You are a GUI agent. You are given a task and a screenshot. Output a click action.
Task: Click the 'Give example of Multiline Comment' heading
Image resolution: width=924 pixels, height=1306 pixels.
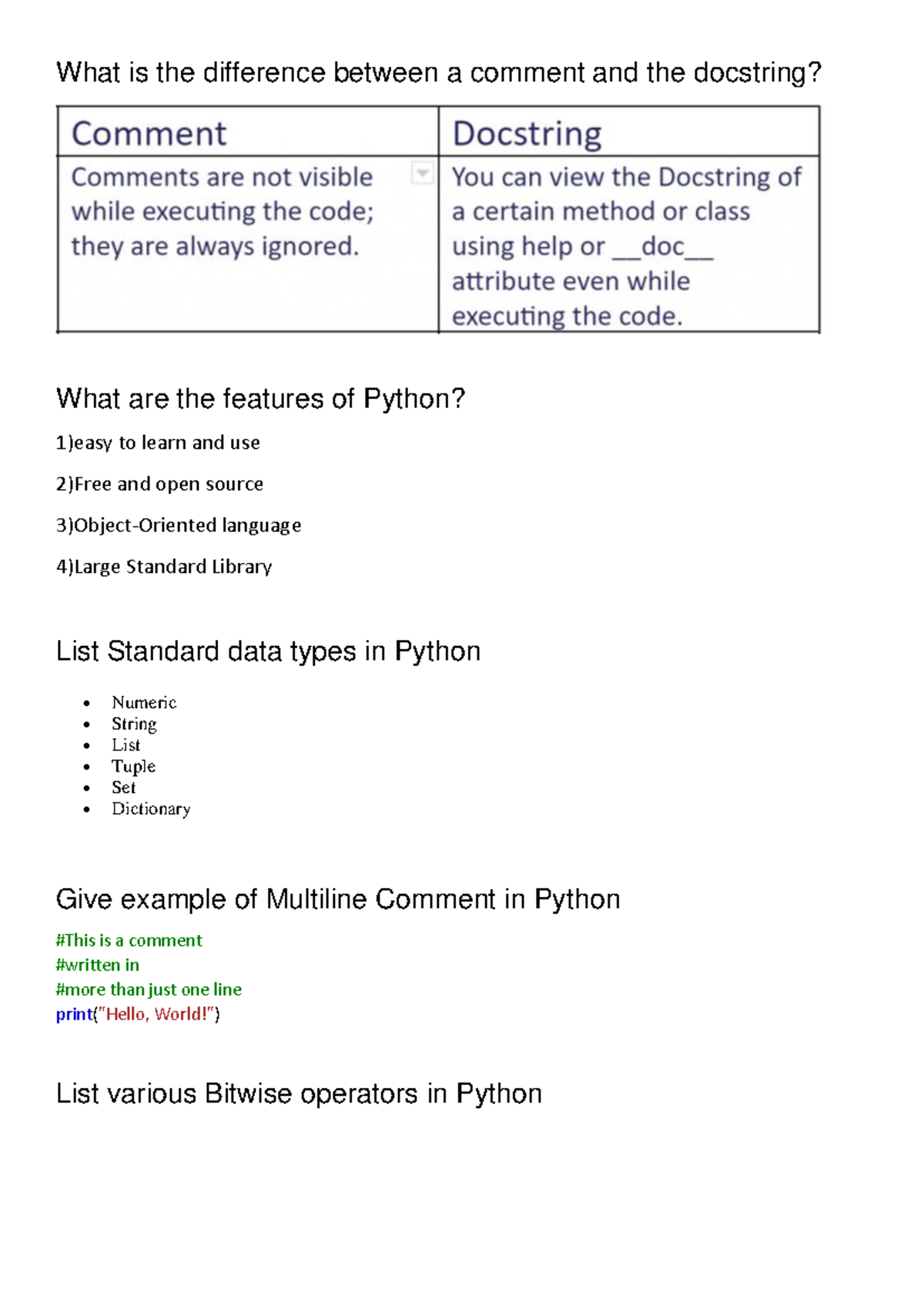tap(337, 899)
